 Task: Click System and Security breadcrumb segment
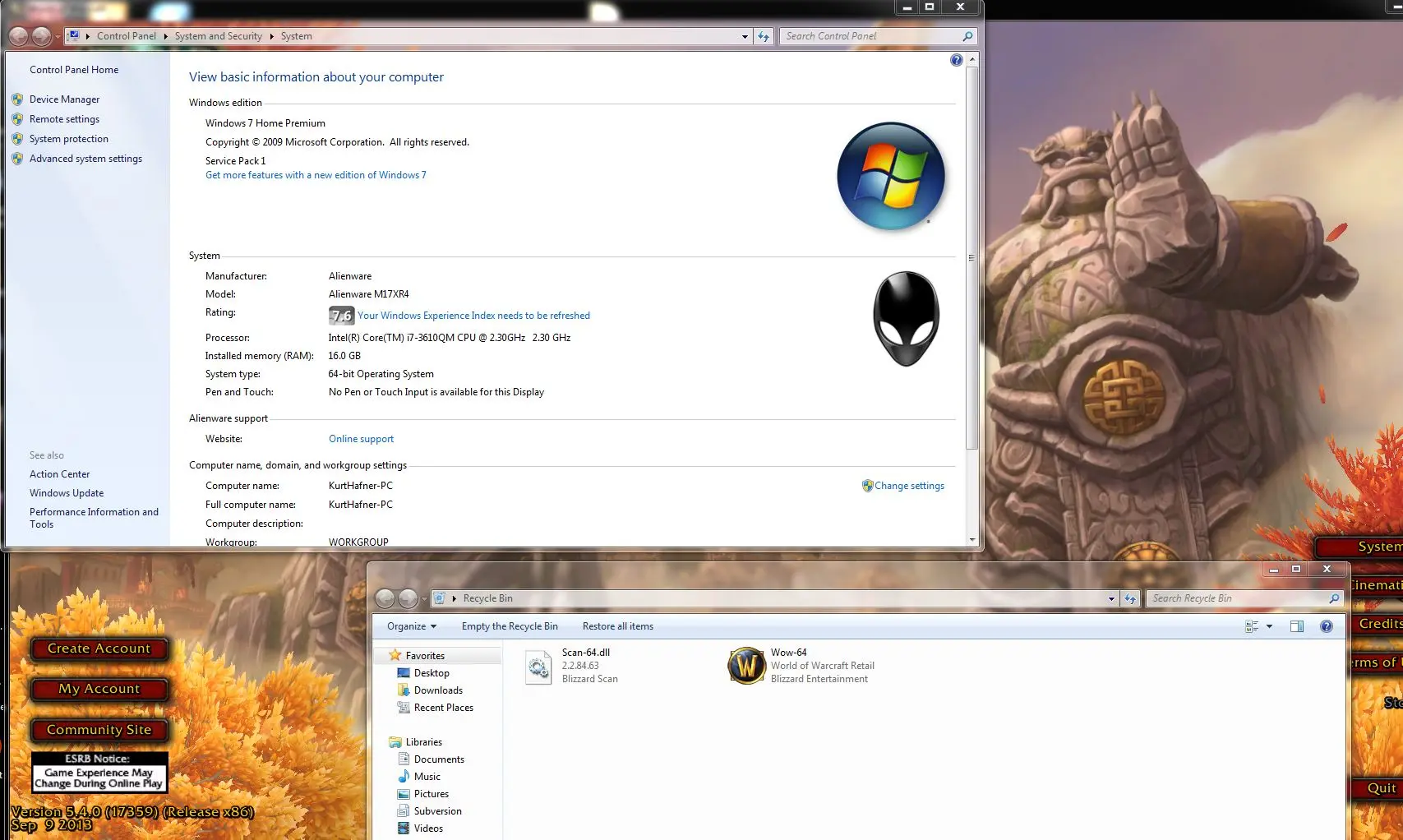click(x=218, y=36)
